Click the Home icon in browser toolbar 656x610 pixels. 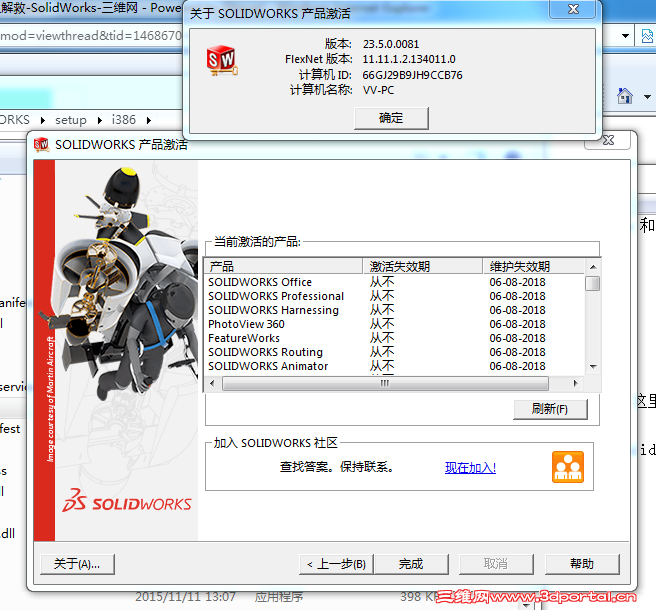(x=625, y=96)
